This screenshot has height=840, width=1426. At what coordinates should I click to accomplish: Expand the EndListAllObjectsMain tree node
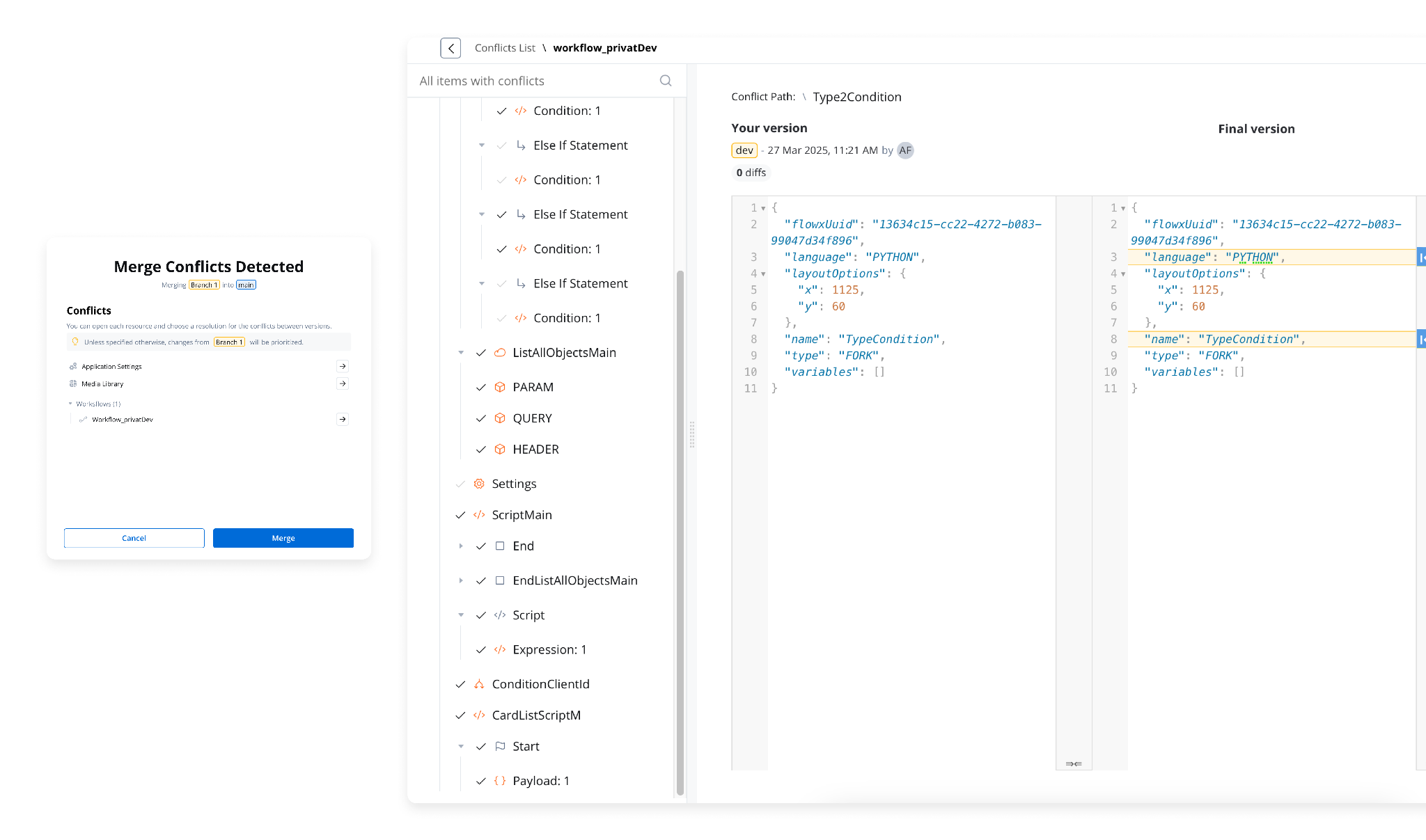coord(461,580)
